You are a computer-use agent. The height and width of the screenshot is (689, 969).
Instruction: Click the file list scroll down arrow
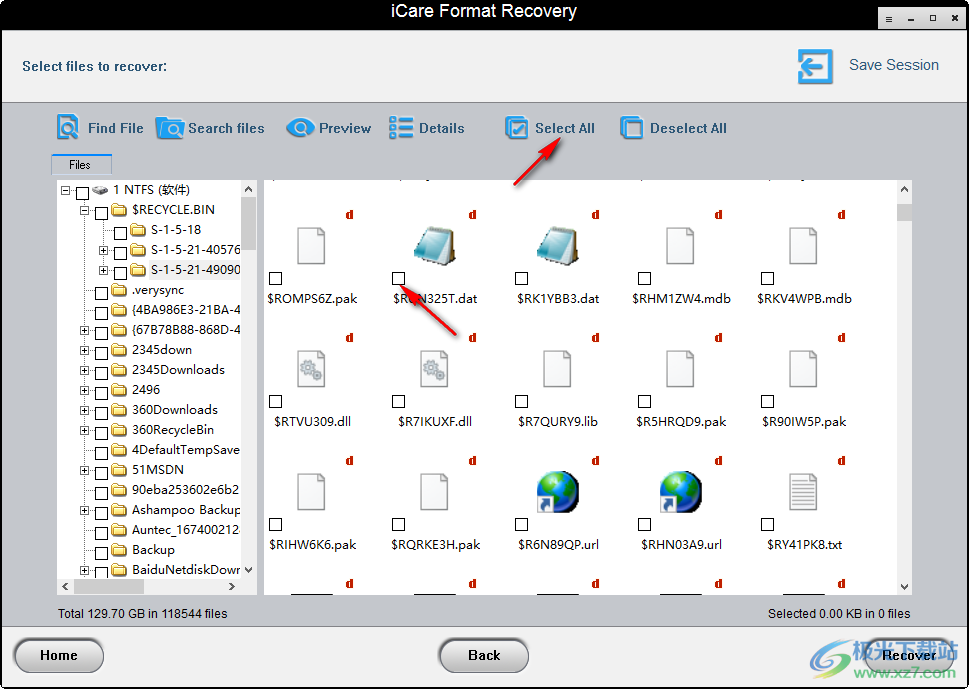(904, 587)
